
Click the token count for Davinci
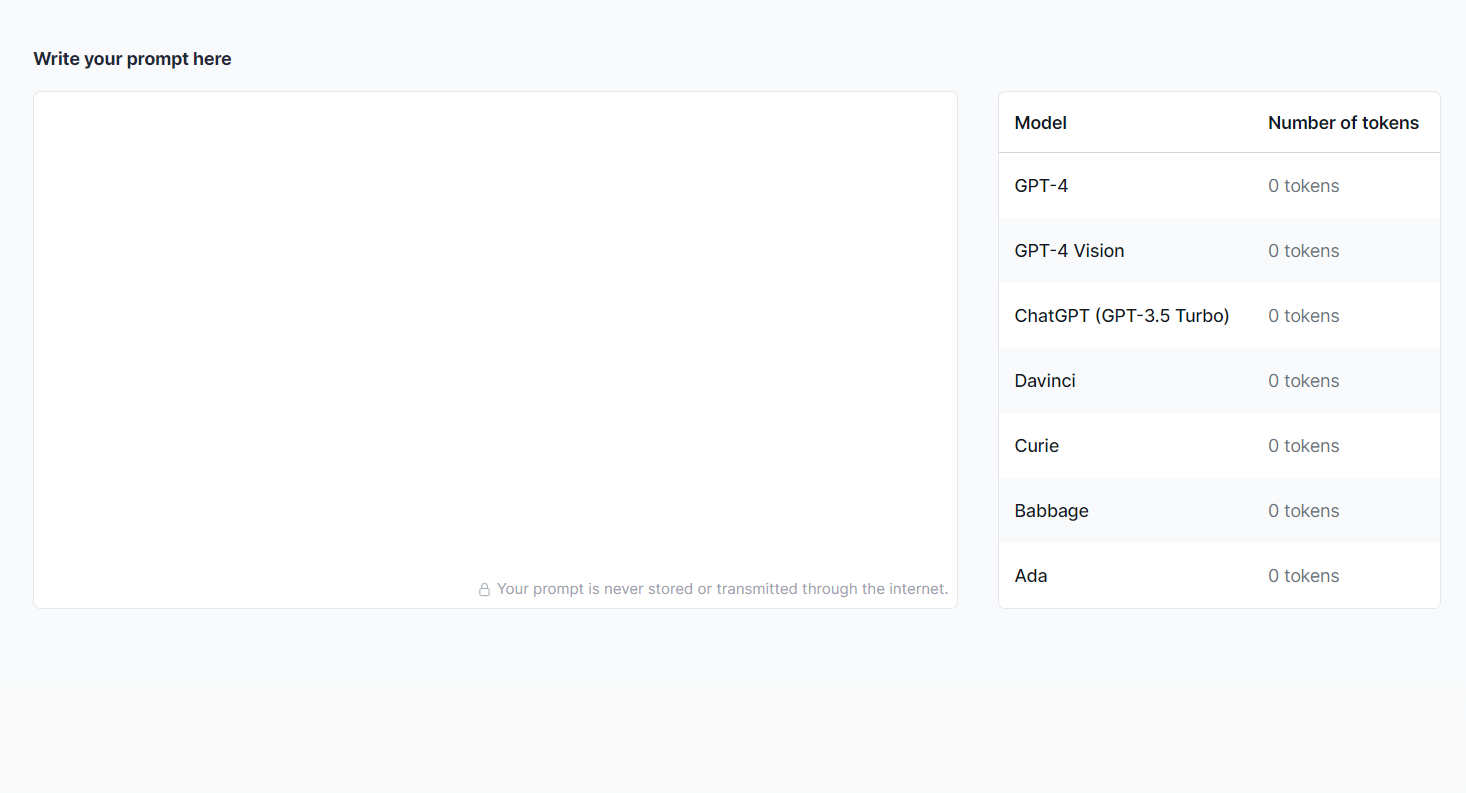[1303, 381]
